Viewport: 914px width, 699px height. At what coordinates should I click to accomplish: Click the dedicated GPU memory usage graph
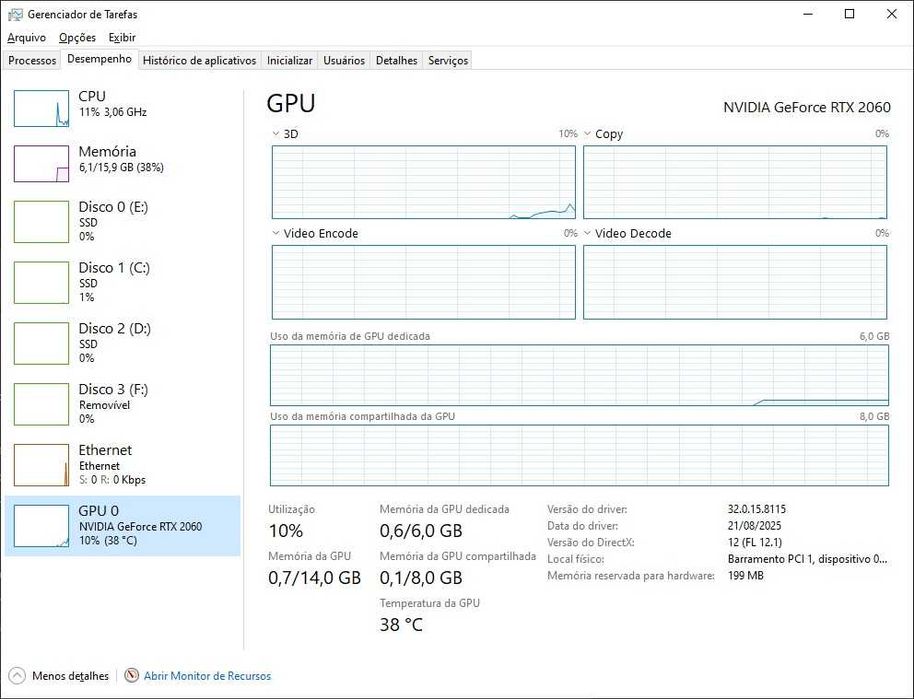579,375
